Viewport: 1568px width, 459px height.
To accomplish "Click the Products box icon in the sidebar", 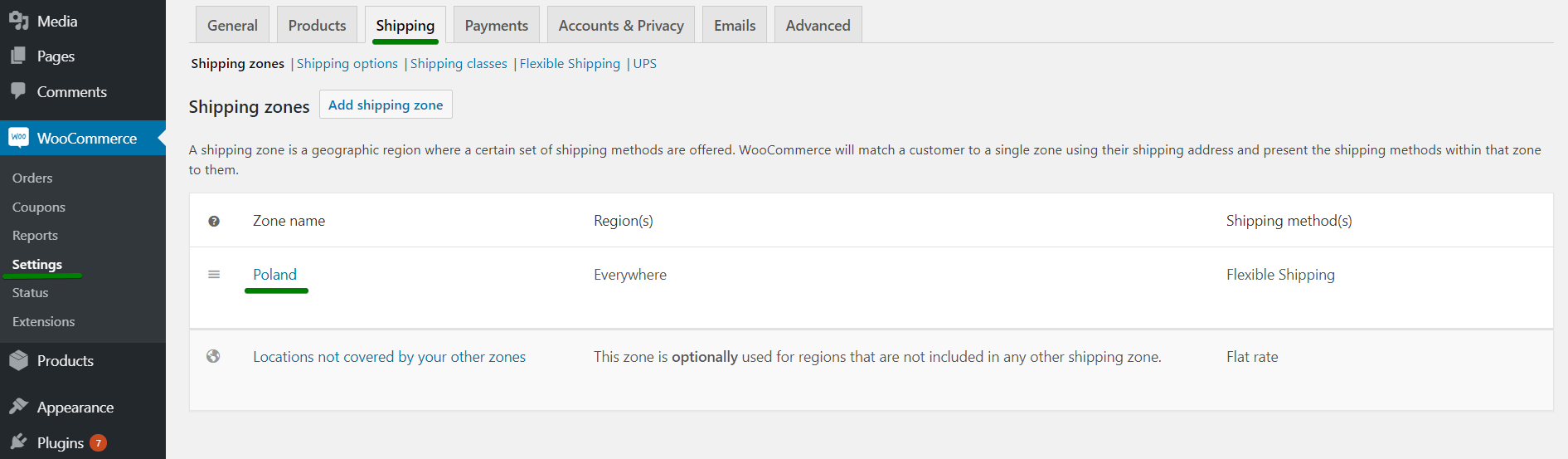I will (18, 360).
